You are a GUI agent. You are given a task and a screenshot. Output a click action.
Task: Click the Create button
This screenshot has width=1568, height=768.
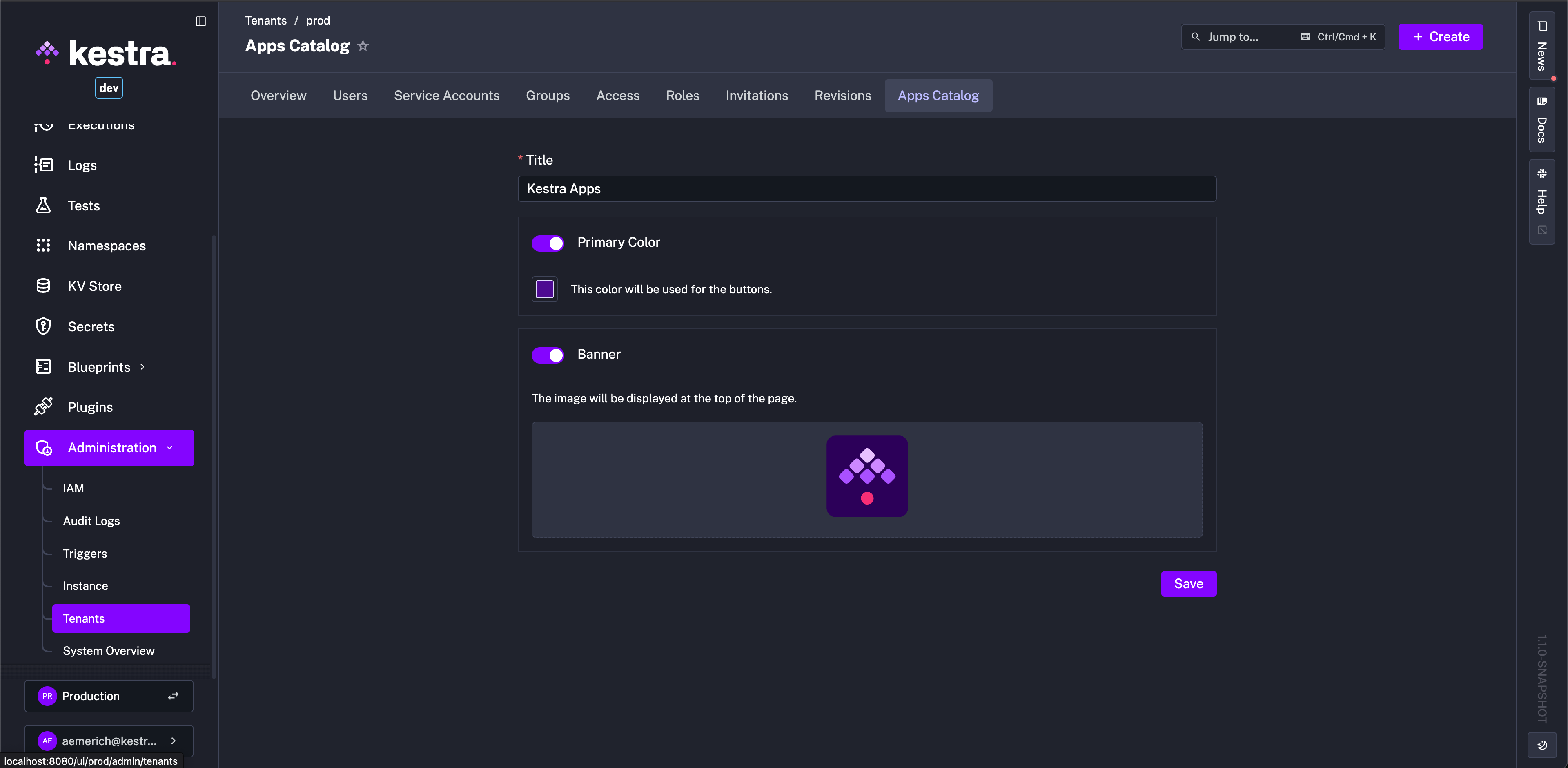click(1440, 36)
